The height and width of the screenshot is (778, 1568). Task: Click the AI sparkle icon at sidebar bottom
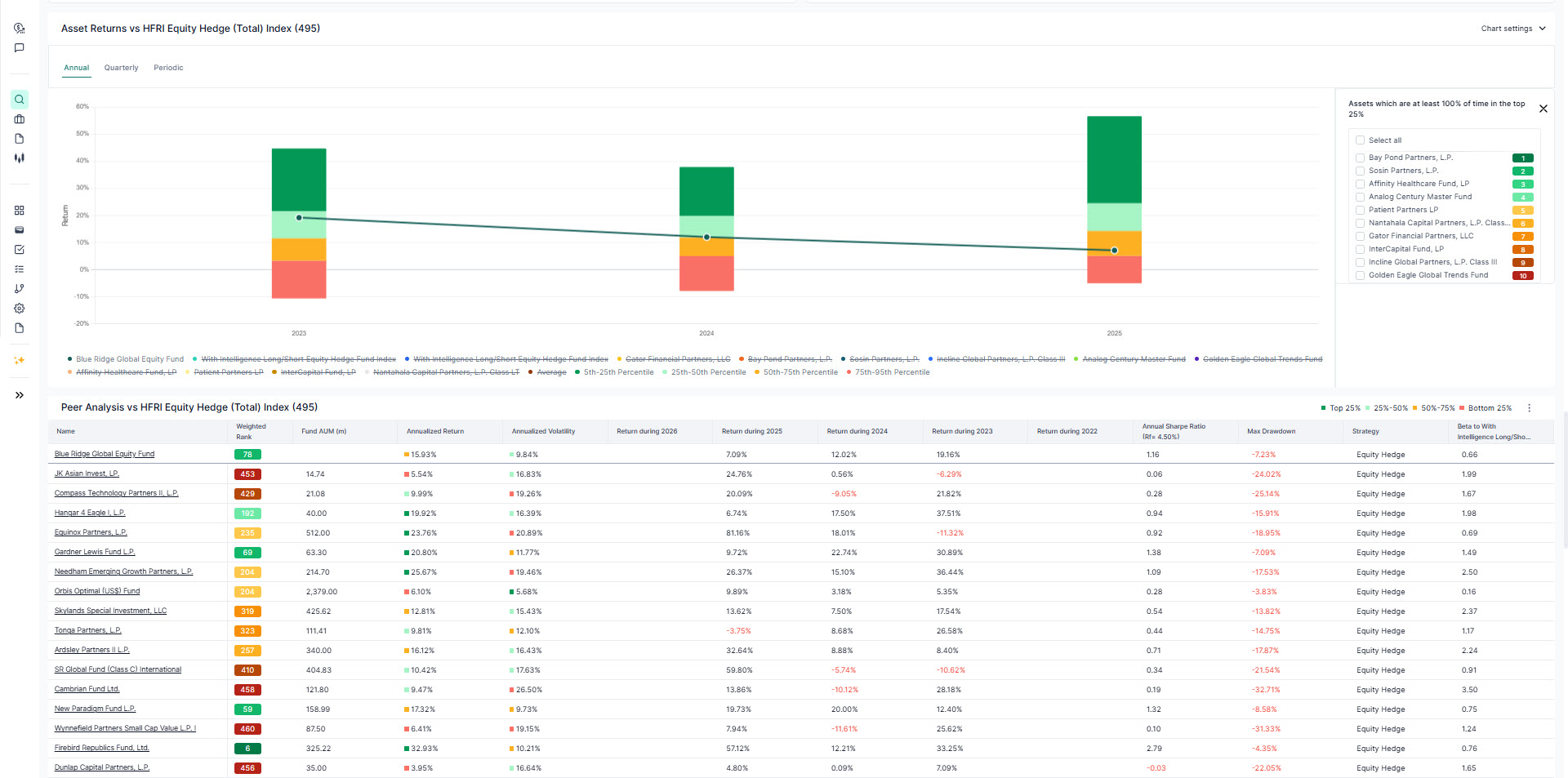coord(19,359)
